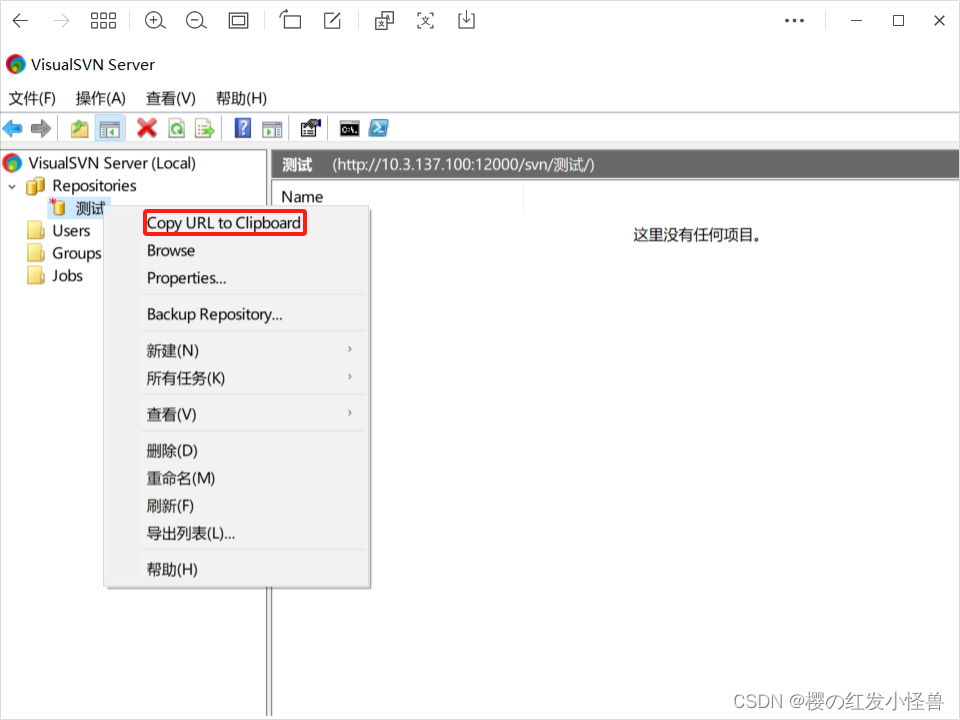960x720 pixels.
Task: Click the blue Help question mark icon
Action: (242, 128)
